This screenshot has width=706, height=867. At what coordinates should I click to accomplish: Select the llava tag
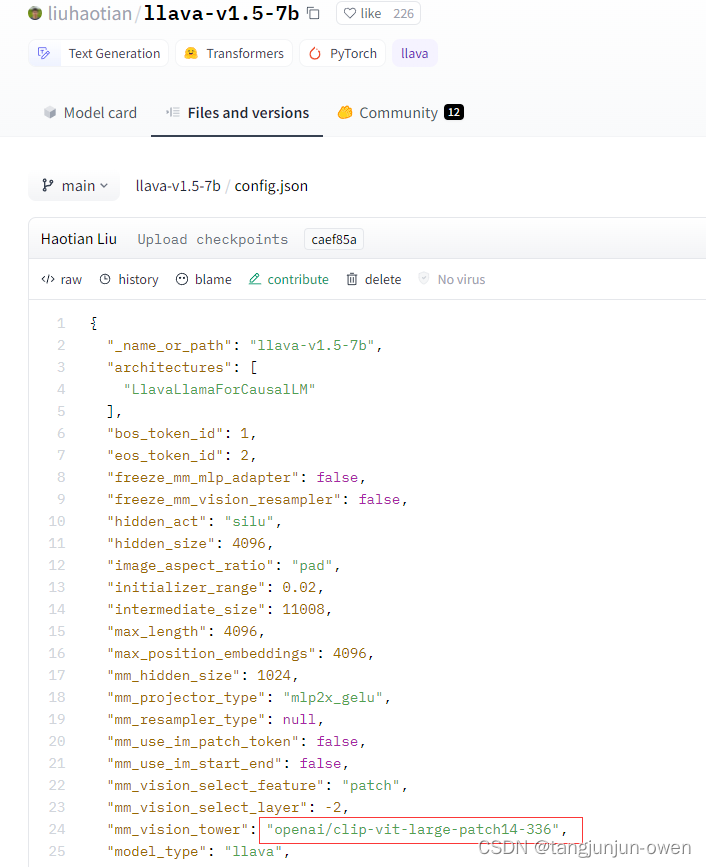pos(415,53)
